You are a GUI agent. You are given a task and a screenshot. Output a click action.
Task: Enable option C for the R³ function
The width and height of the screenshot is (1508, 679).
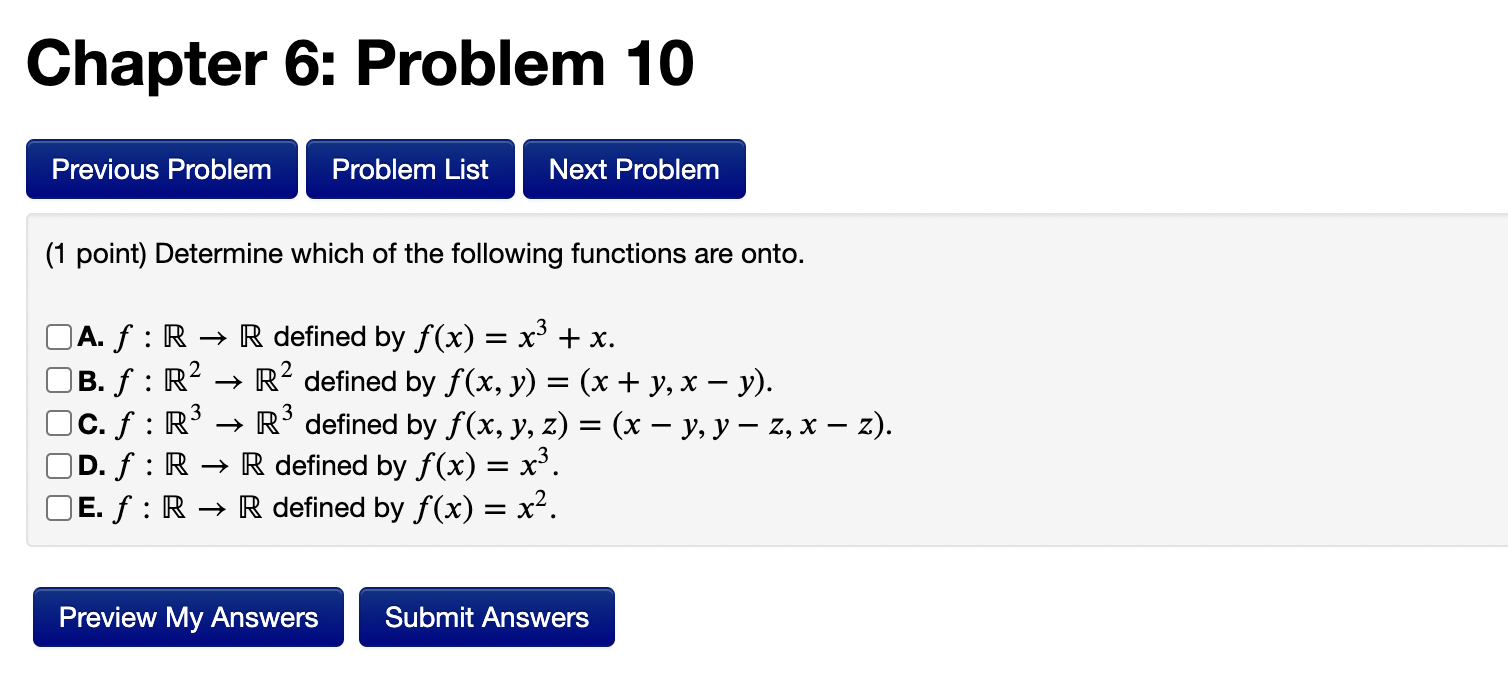(x=58, y=423)
